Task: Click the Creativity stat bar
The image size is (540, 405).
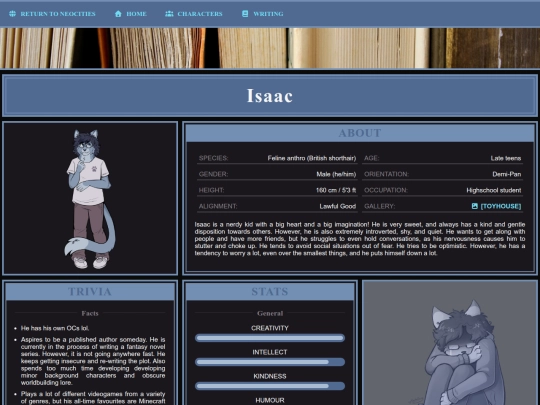Action: (x=270, y=338)
